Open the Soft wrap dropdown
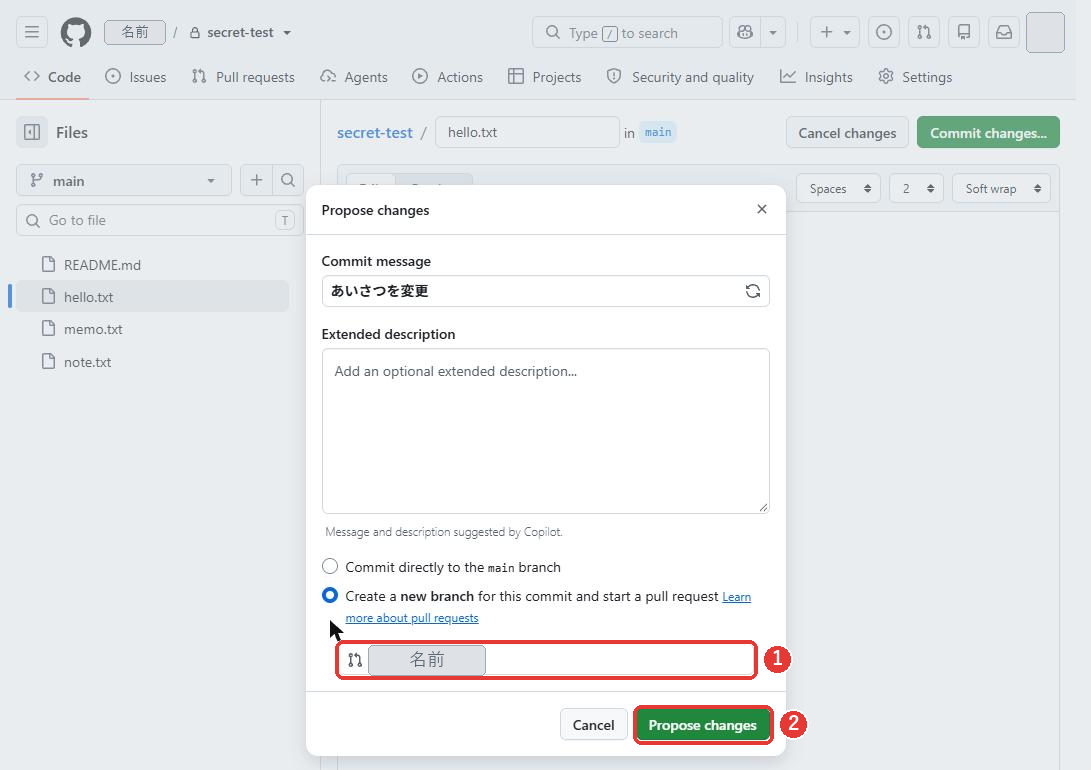This screenshot has height=770, width=1091. tap(1001, 189)
